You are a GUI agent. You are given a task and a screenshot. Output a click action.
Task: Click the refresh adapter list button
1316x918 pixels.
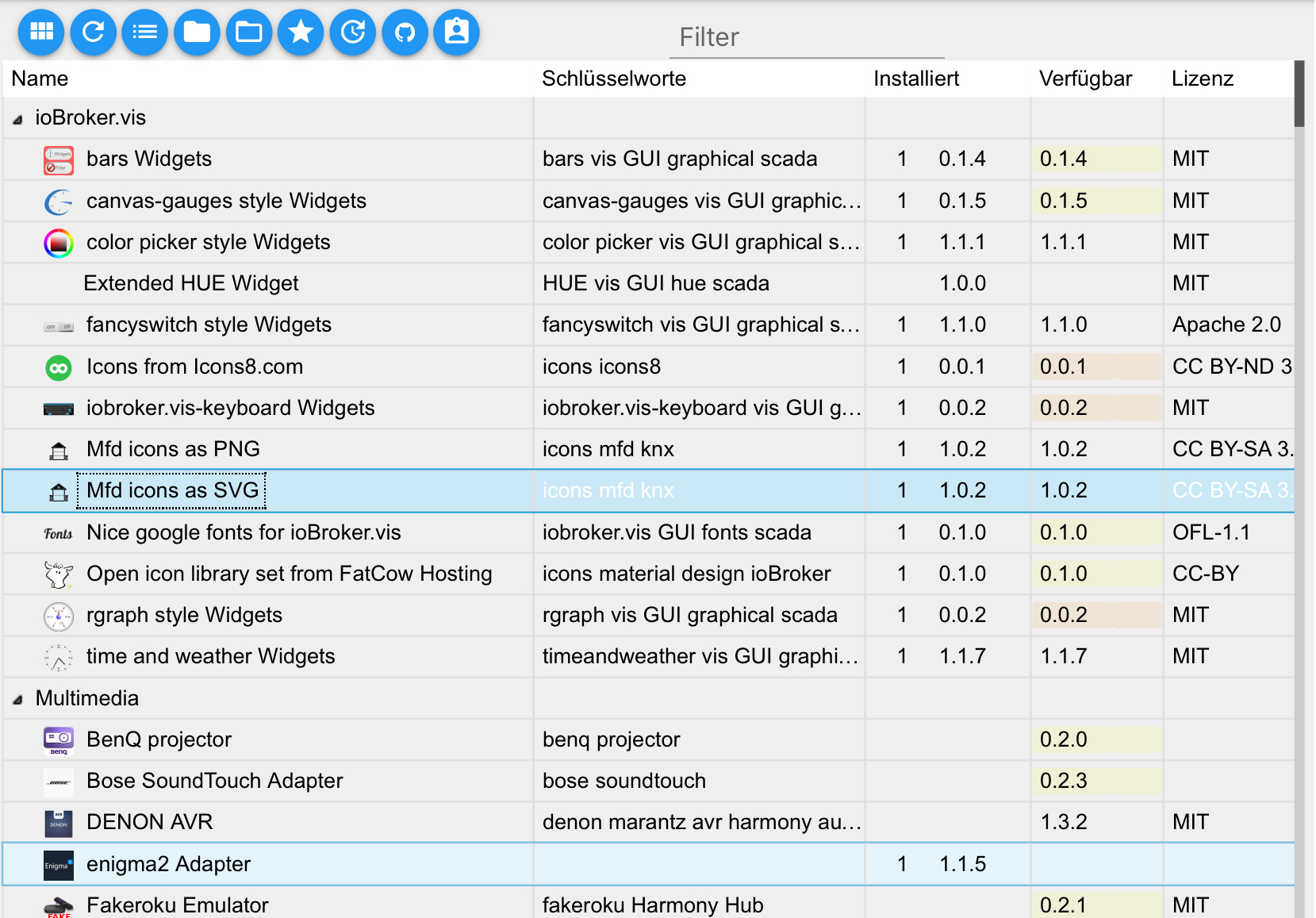click(94, 33)
